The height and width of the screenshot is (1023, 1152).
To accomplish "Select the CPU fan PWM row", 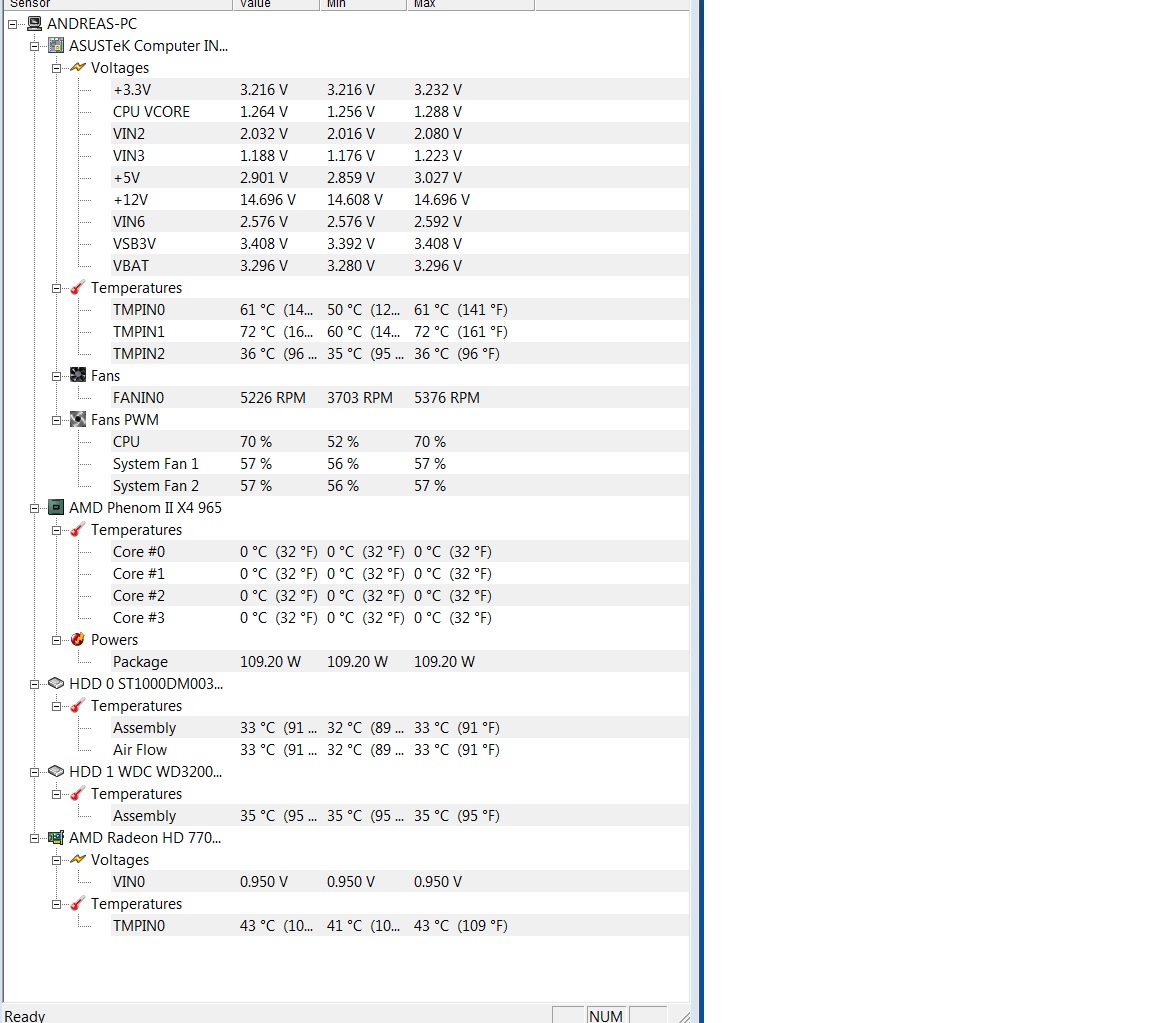I will [x=400, y=442].
